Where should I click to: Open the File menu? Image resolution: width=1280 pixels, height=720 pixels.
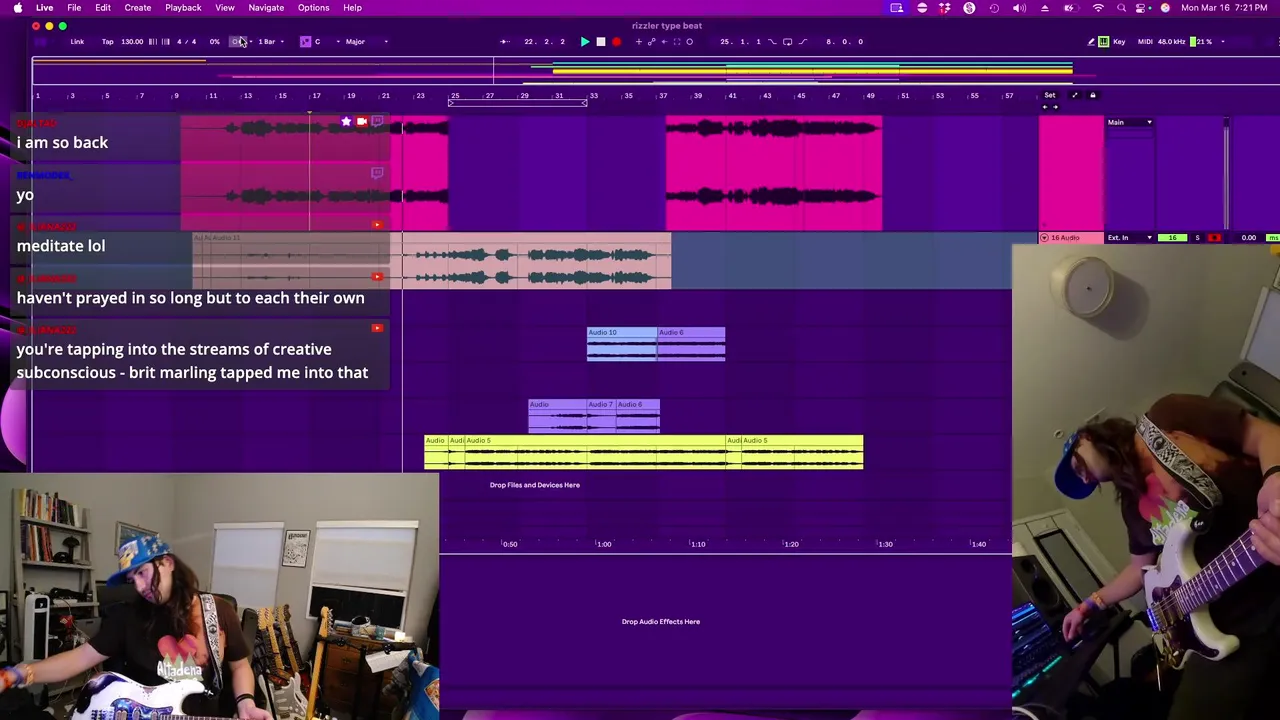tap(74, 8)
